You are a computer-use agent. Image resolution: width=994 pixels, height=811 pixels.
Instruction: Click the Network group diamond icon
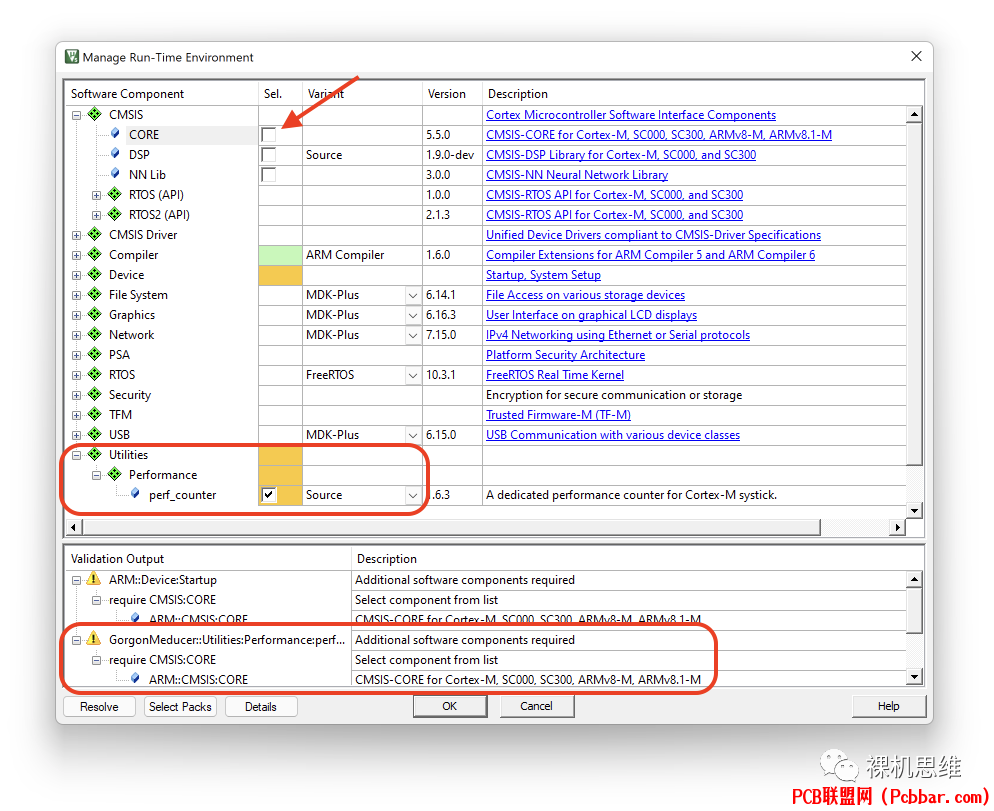(x=95, y=334)
